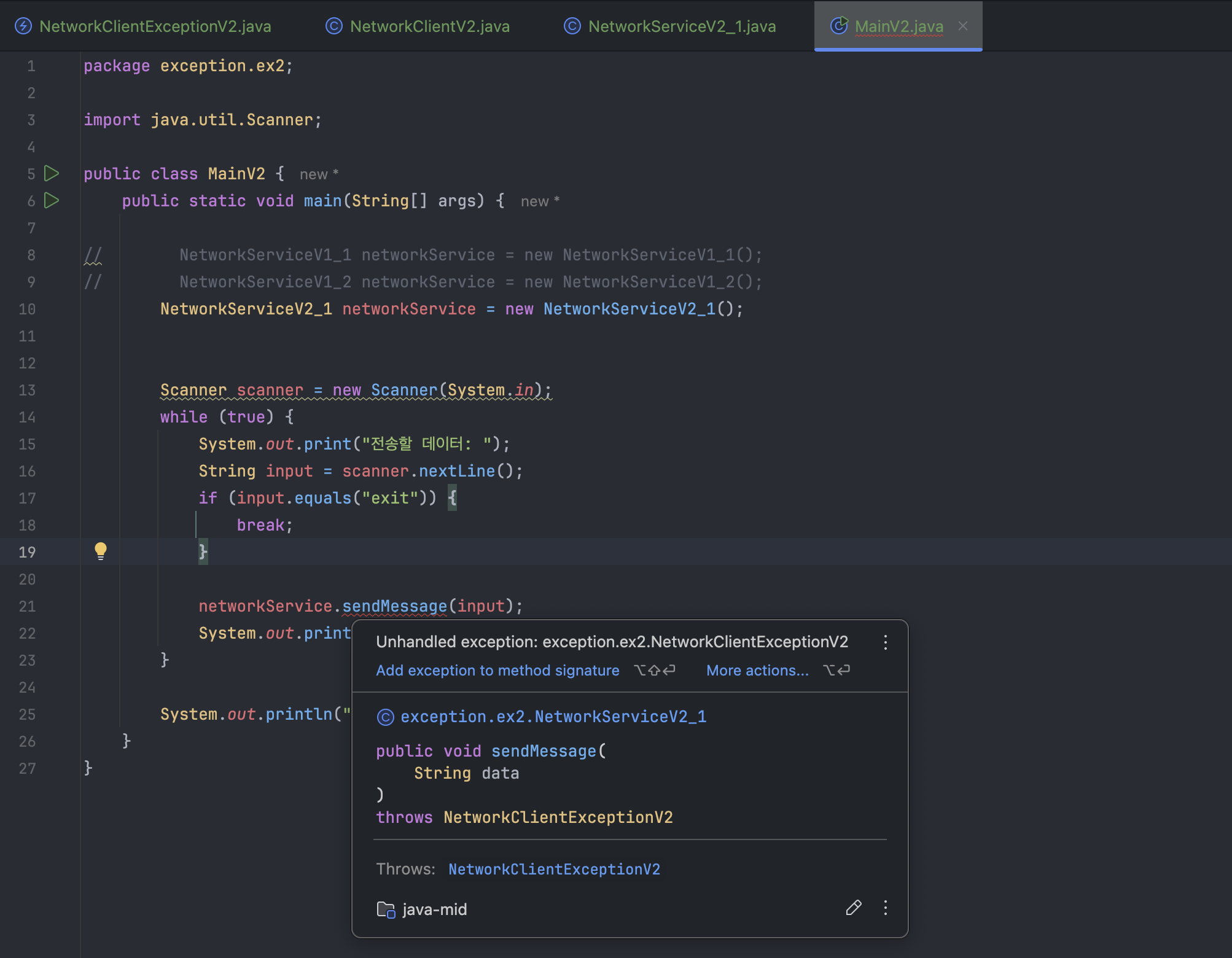Open the three-dot menu beside Unhandled exception

coord(885,642)
